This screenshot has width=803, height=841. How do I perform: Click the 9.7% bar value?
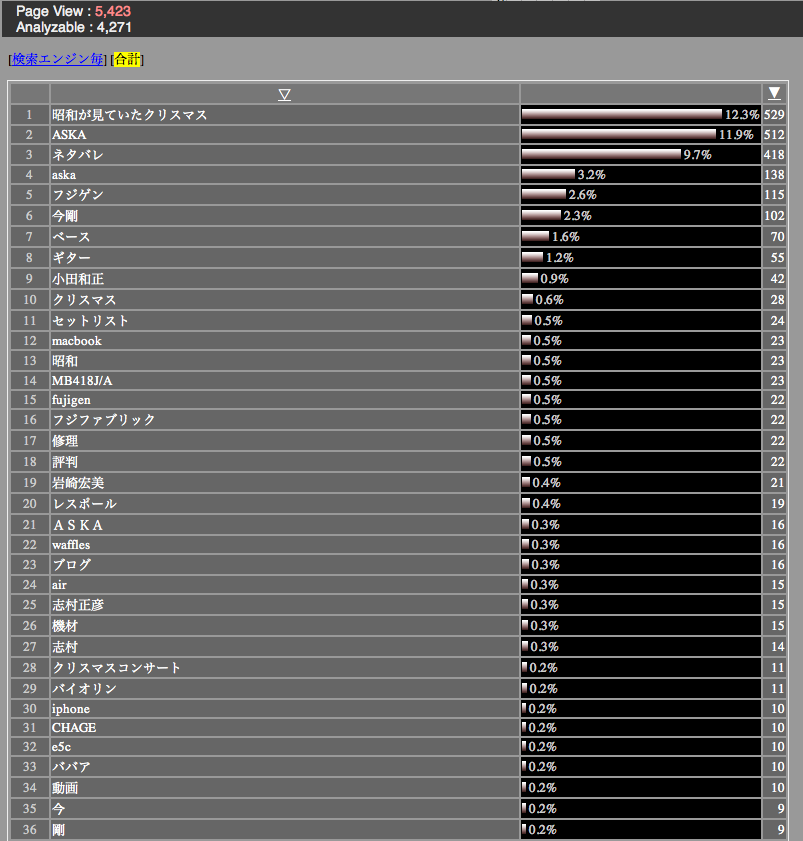pyautogui.click(x=697, y=155)
